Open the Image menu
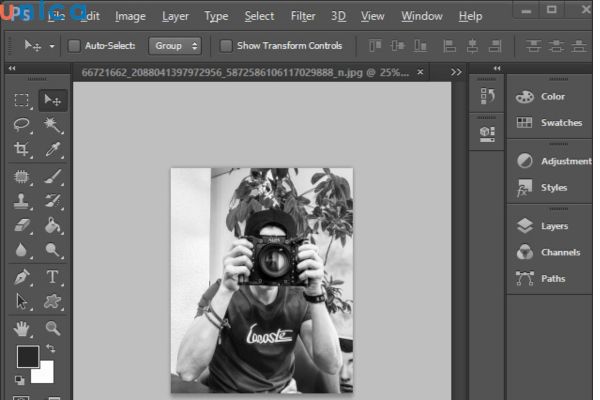 tap(130, 16)
